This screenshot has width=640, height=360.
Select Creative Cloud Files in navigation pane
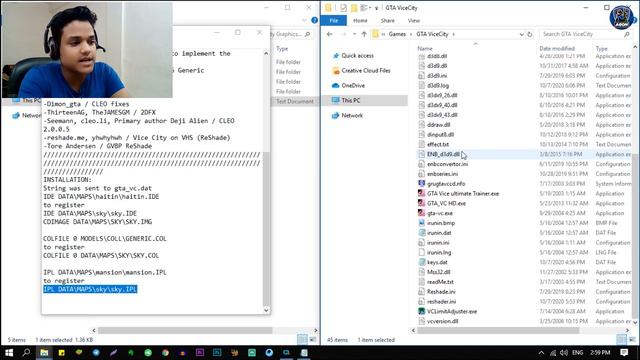click(366, 71)
